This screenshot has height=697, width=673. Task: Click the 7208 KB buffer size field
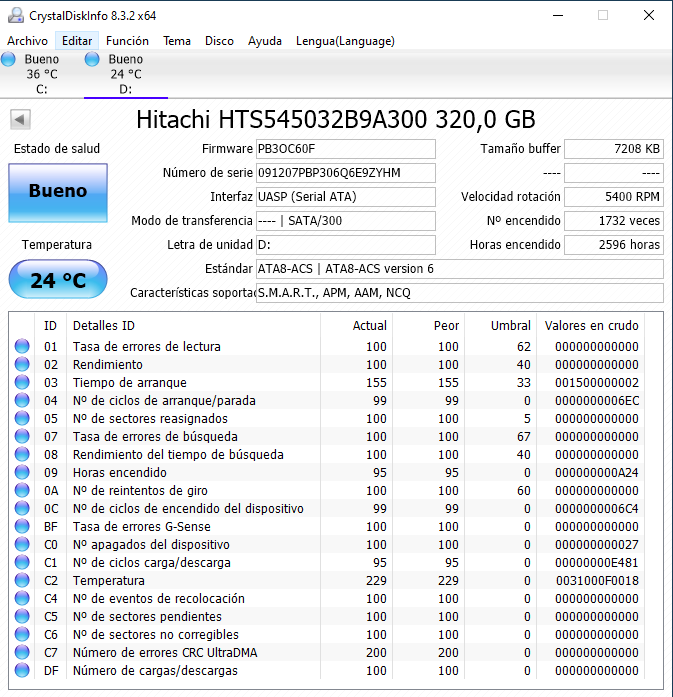tap(614, 149)
